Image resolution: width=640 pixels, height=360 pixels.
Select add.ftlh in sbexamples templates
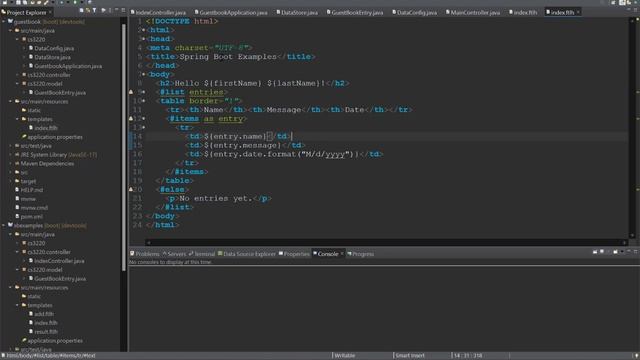pos(44,314)
